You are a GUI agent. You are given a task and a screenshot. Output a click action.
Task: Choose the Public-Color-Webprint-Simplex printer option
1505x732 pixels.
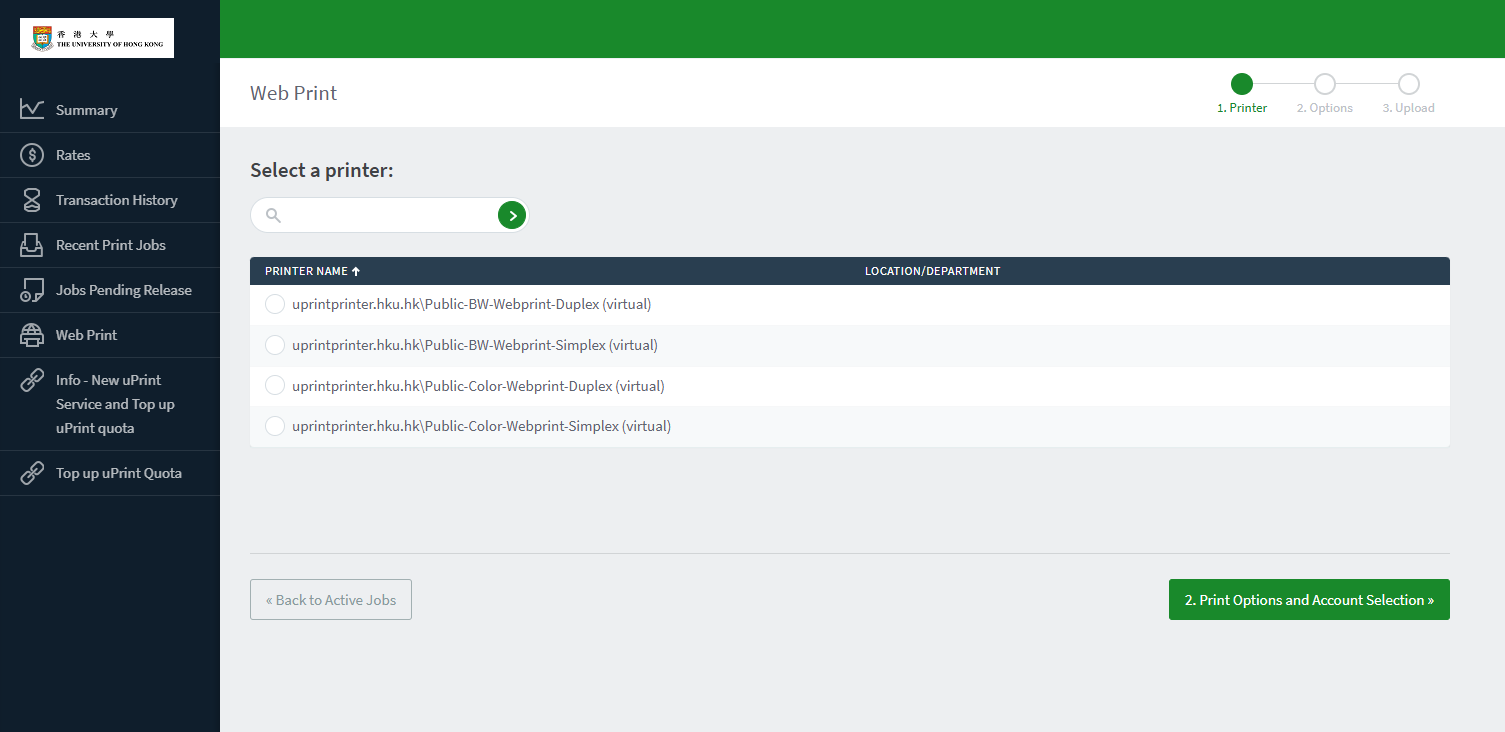275,426
